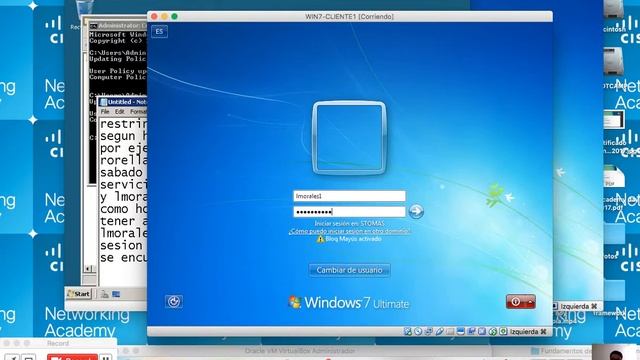Click the optical disc icon in VirtualBox status bar
Image resolution: width=640 pixels, height=360 pixels.
point(418,331)
